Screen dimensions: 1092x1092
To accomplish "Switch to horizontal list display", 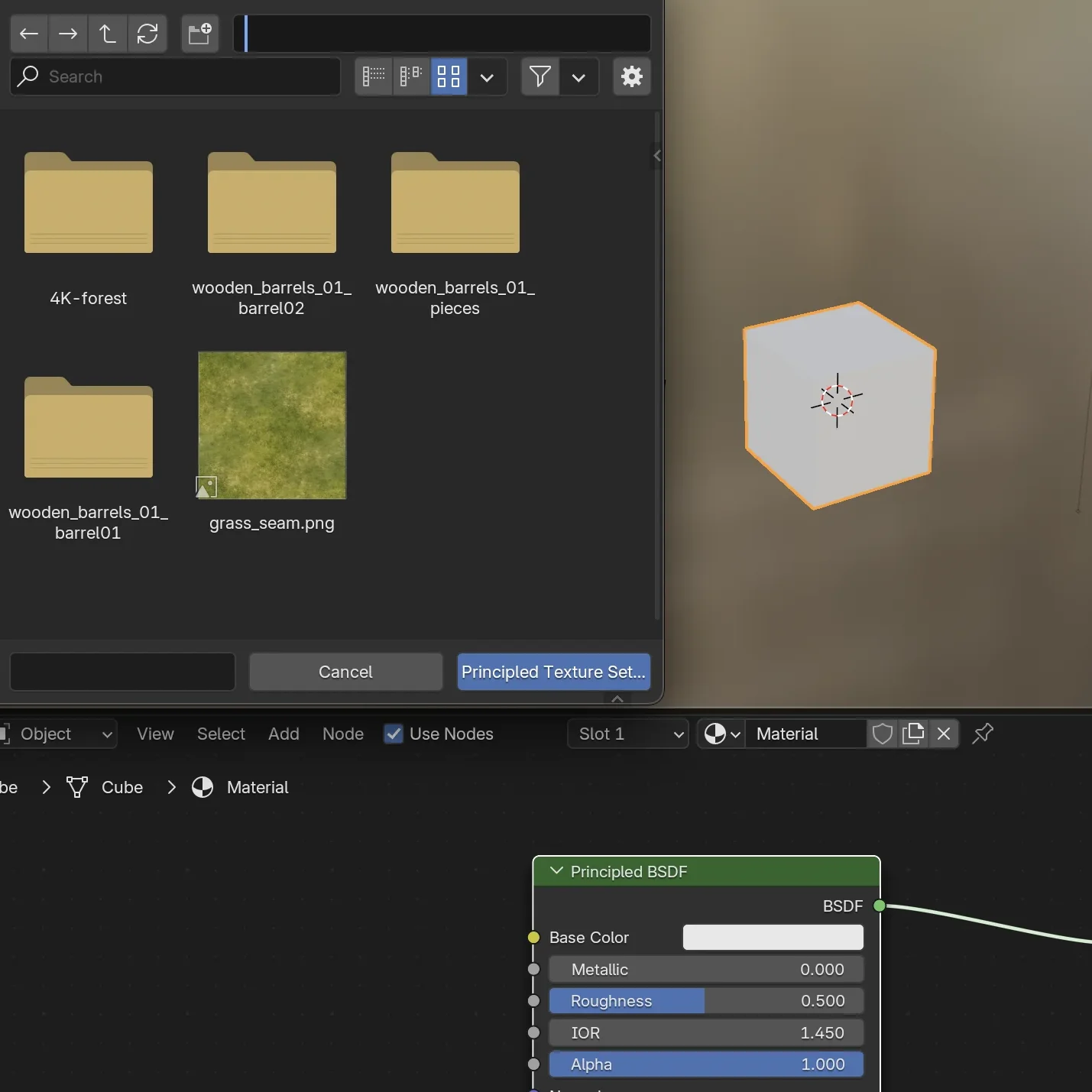I will click(411, 76).
